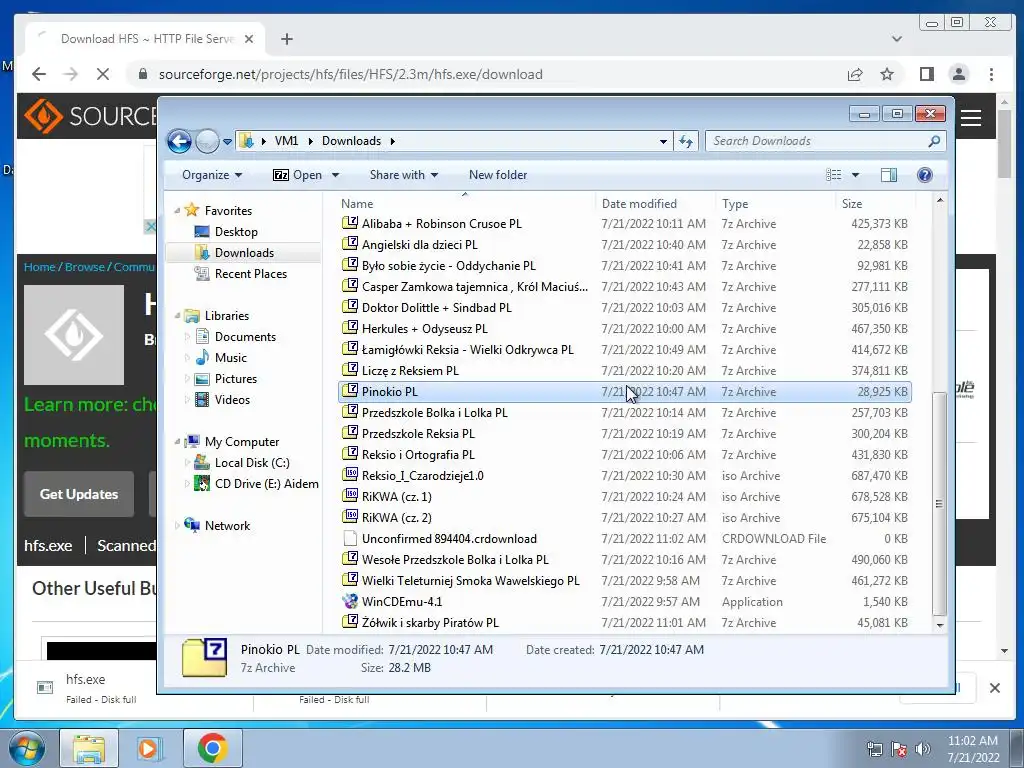1024x768 pixels.
Task: Click the refresh button next to address bar
Action: tap(686, 141)
